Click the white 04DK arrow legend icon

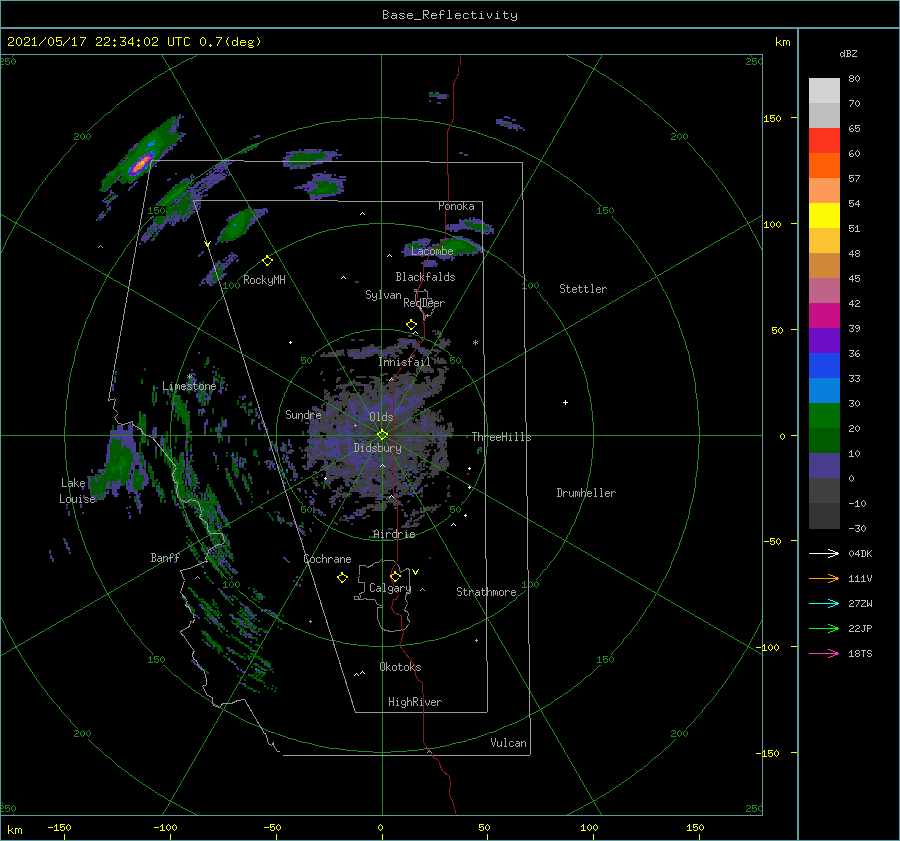[824, 553]
